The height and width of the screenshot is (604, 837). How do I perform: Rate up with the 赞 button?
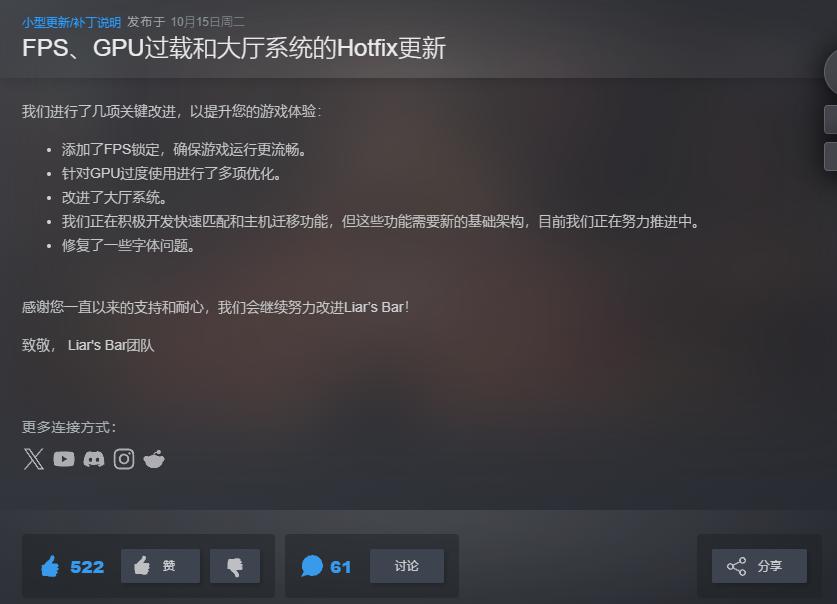[x=161, y=566]
